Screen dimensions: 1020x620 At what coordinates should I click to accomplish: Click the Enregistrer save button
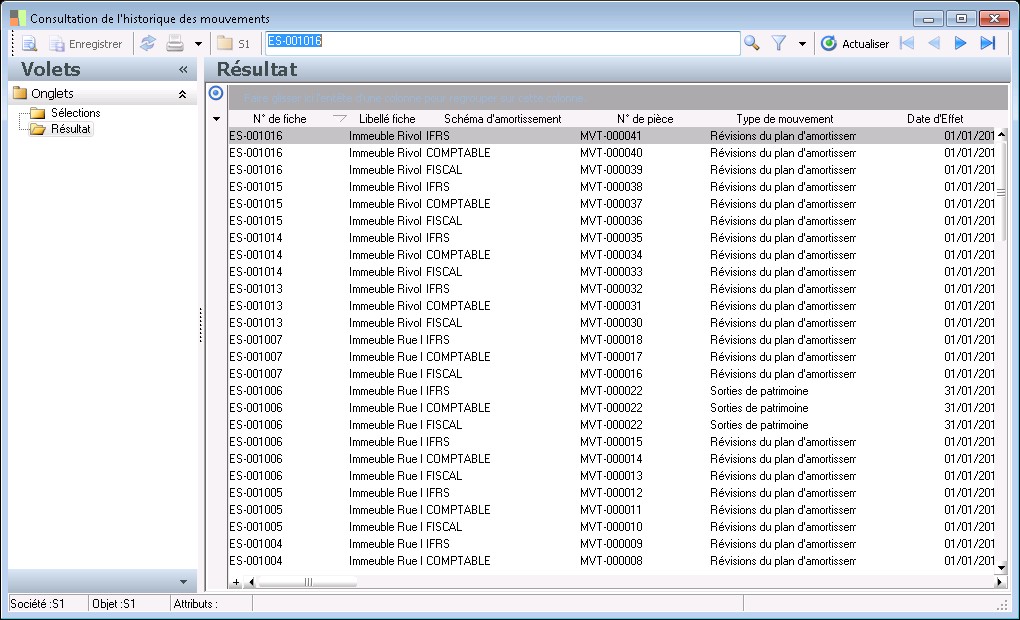86,44
